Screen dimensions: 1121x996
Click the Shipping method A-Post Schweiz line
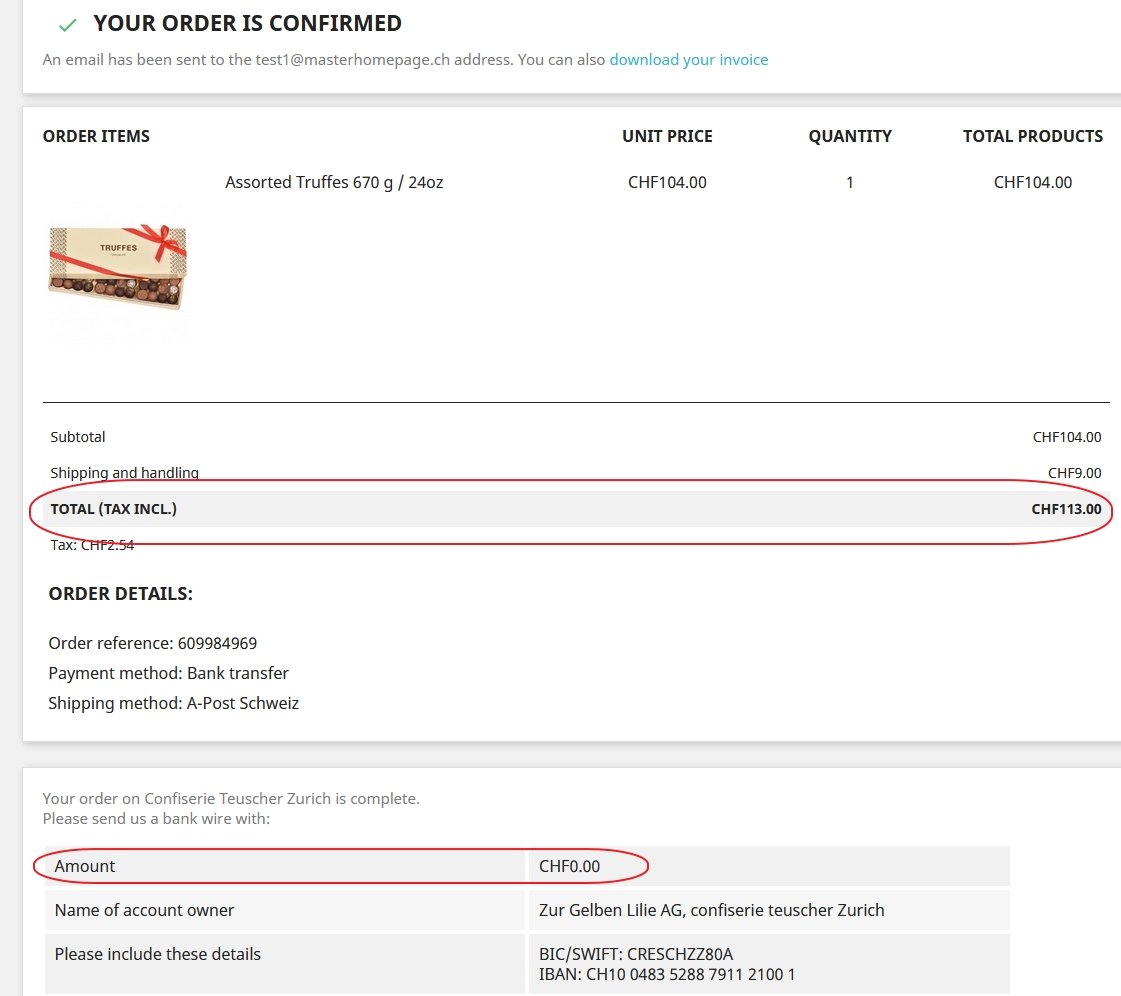tap(174, 703)
